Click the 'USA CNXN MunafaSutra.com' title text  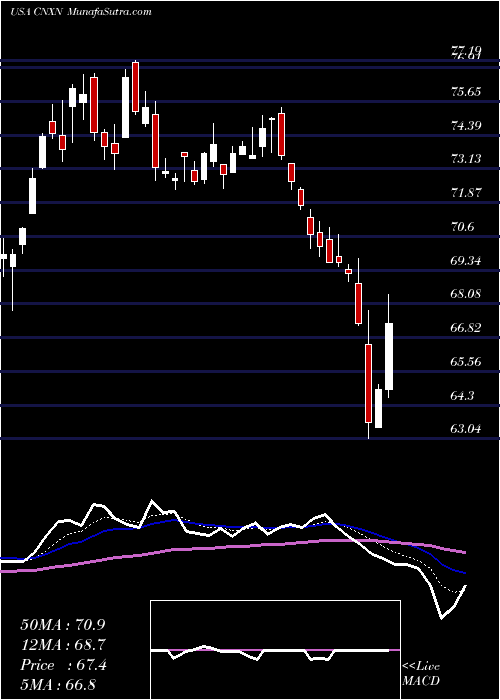pyautogui.click(x=80, y=12)
